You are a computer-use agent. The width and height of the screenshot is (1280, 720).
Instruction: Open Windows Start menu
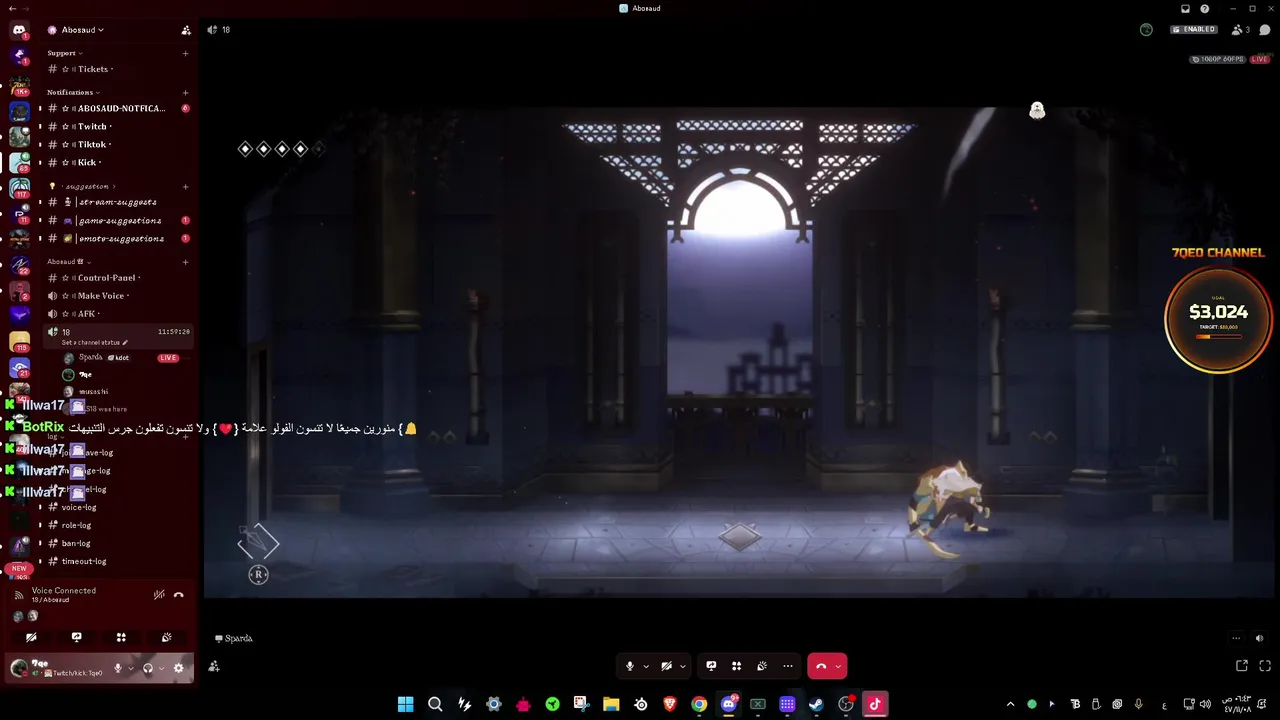click(405, 704)
